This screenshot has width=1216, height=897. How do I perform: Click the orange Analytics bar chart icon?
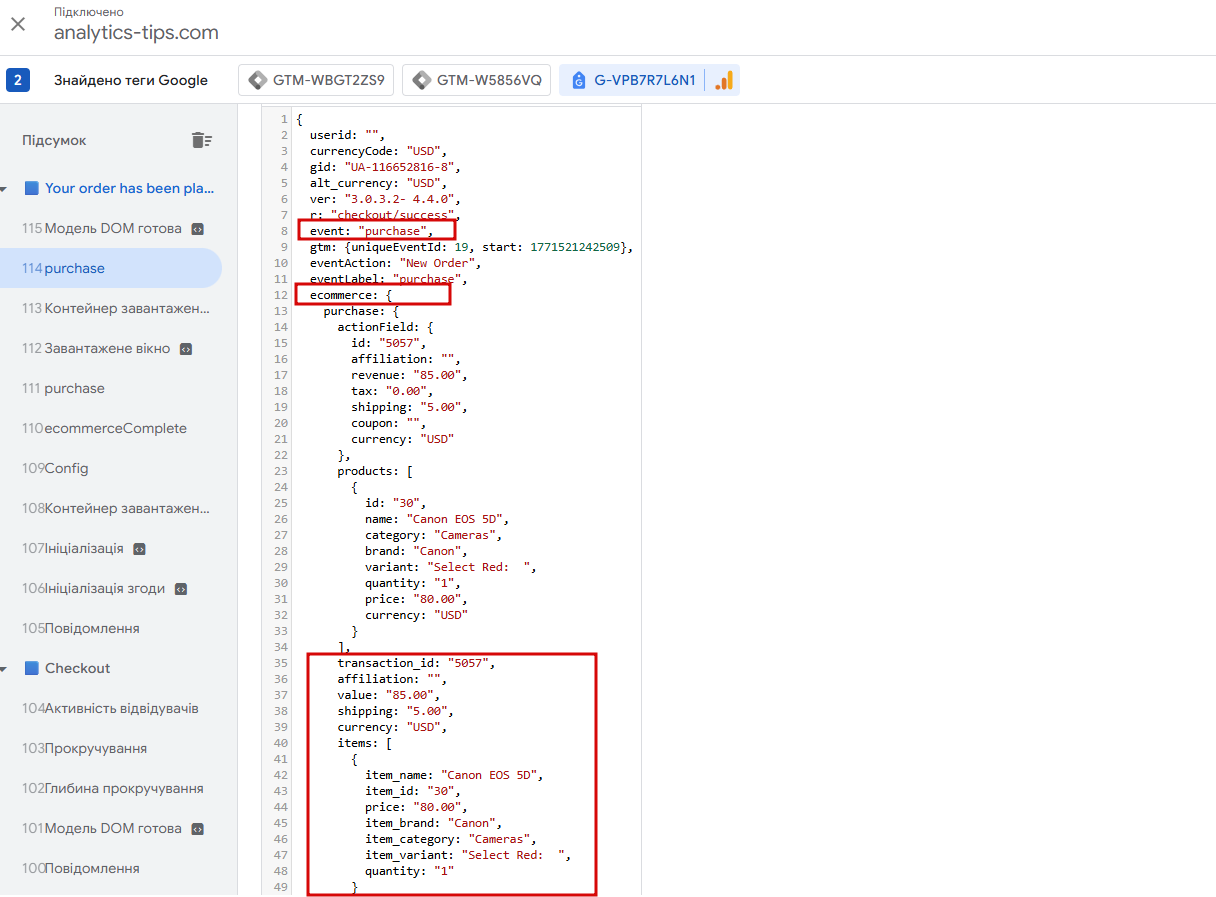[x=724, y=80]
